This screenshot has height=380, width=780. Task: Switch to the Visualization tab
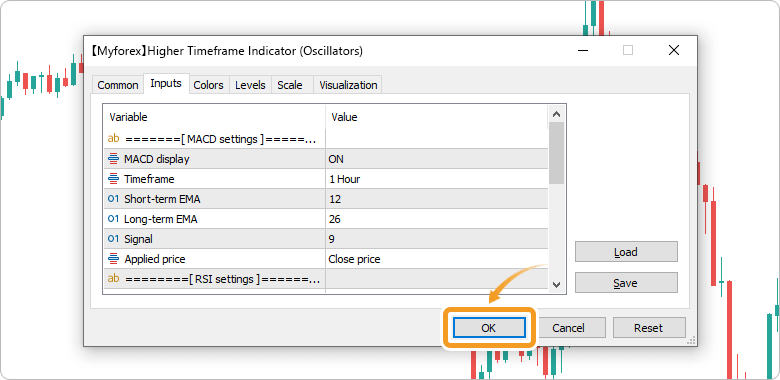pos(348,85)
